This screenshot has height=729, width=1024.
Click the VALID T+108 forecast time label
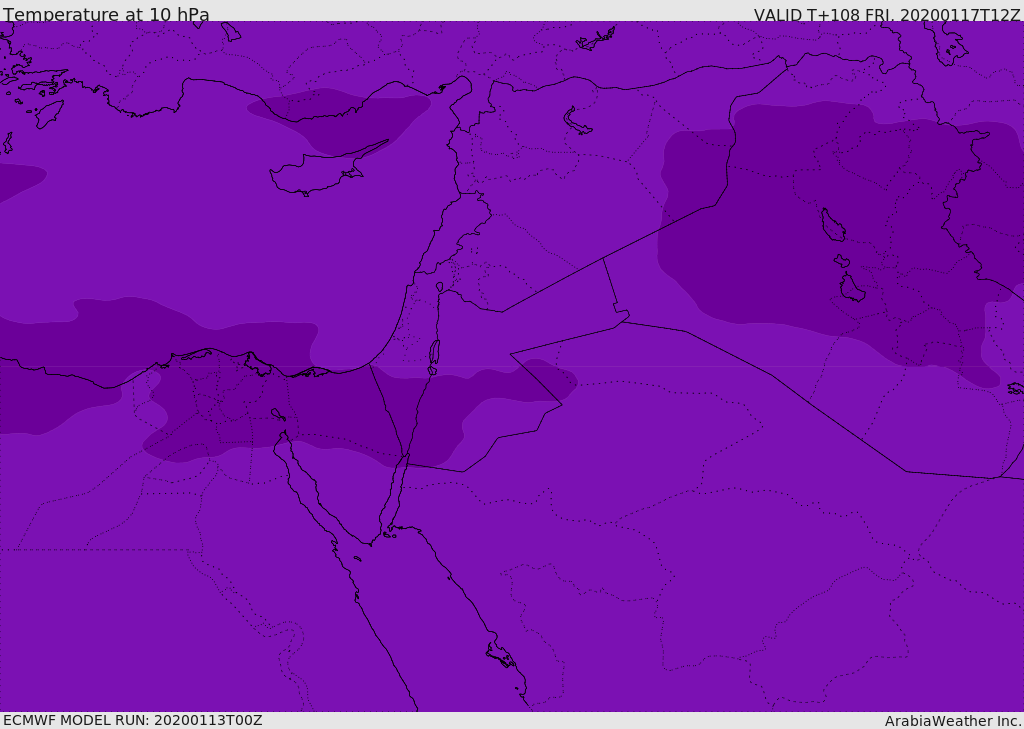(886, 15)
